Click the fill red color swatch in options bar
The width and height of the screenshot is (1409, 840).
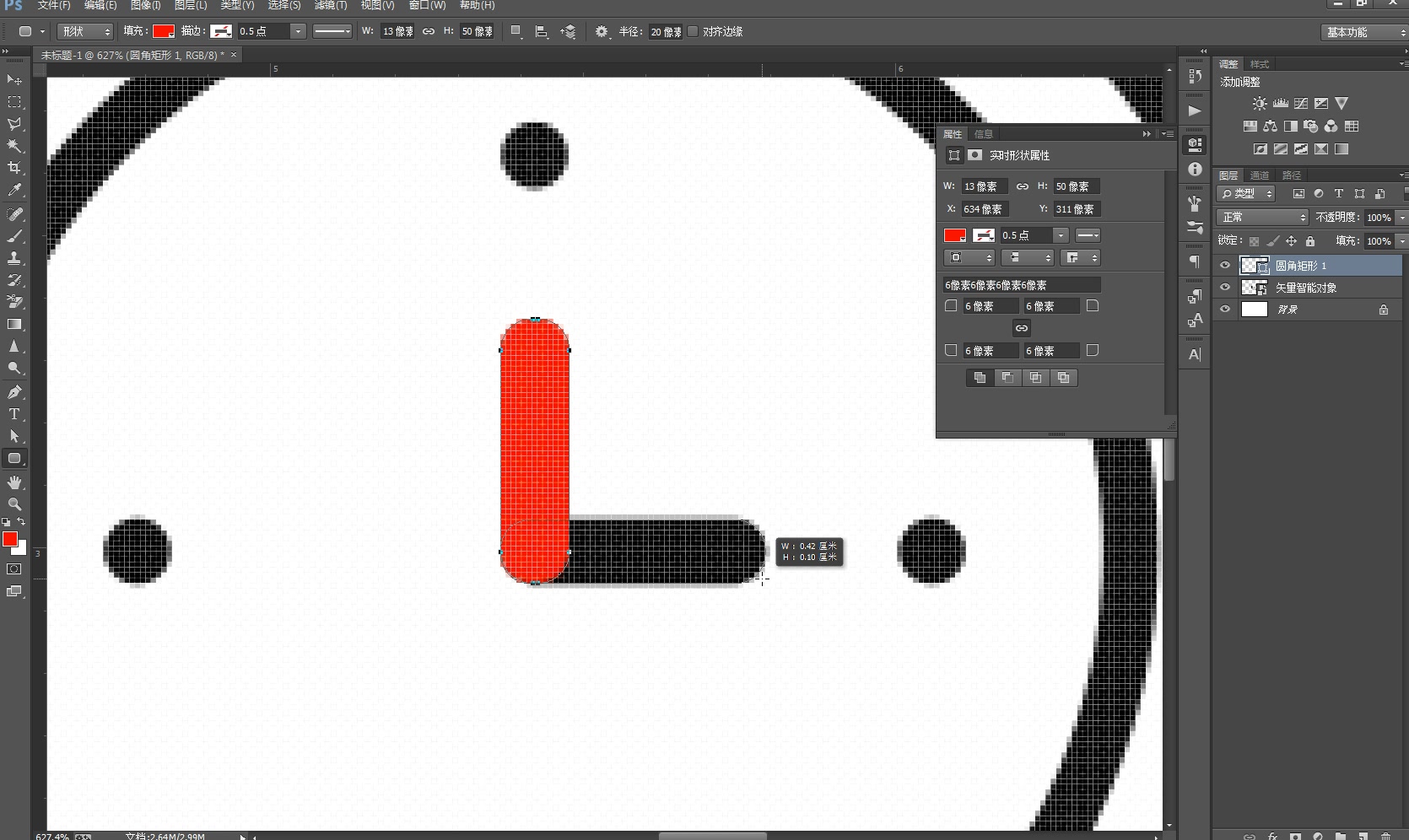pyautogui.click(x=164, y=31)
